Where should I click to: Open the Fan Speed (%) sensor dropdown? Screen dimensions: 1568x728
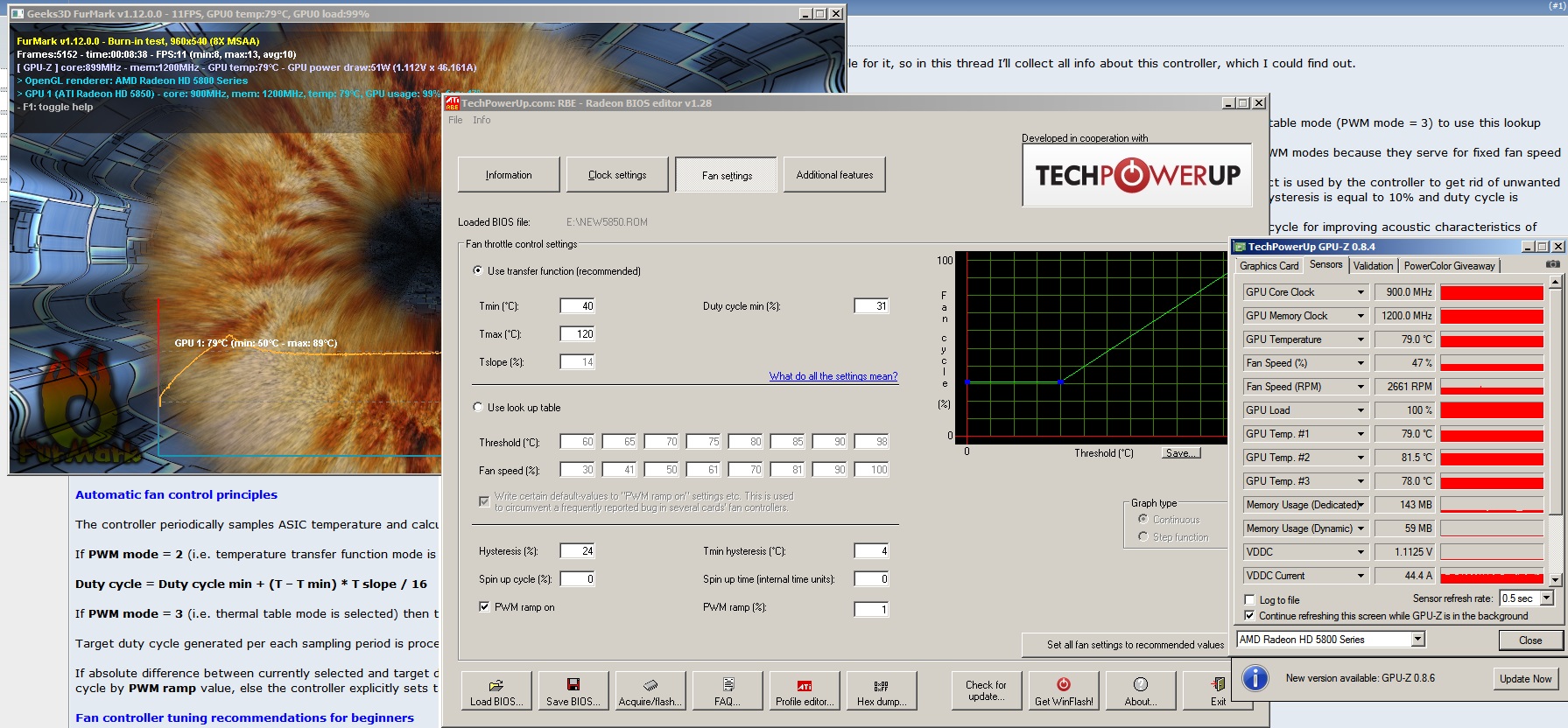point(1361,363)
